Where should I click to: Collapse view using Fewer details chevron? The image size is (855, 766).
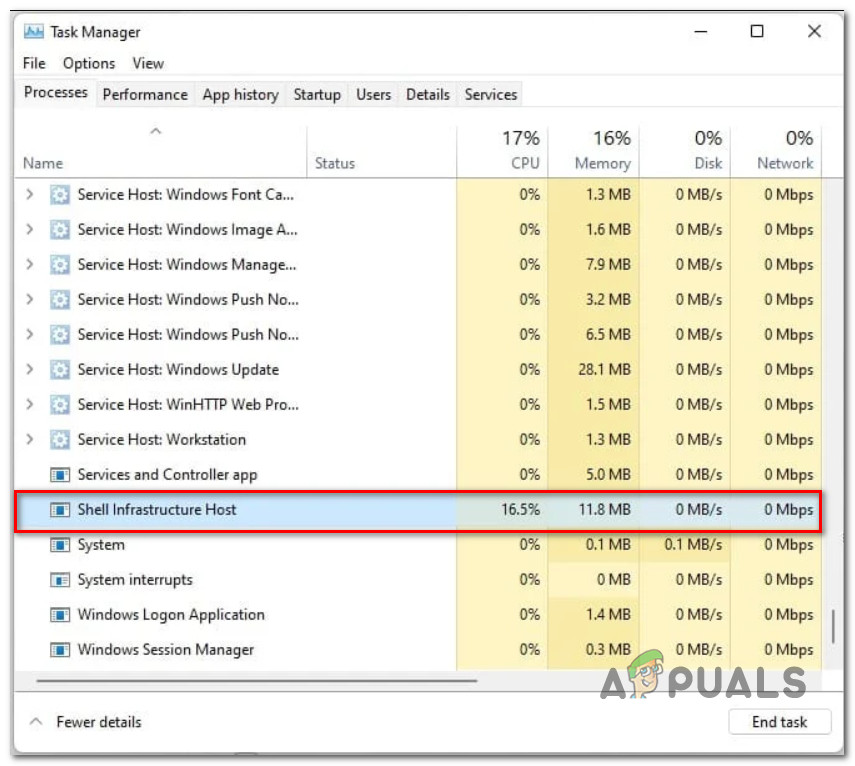click(35, 722)
